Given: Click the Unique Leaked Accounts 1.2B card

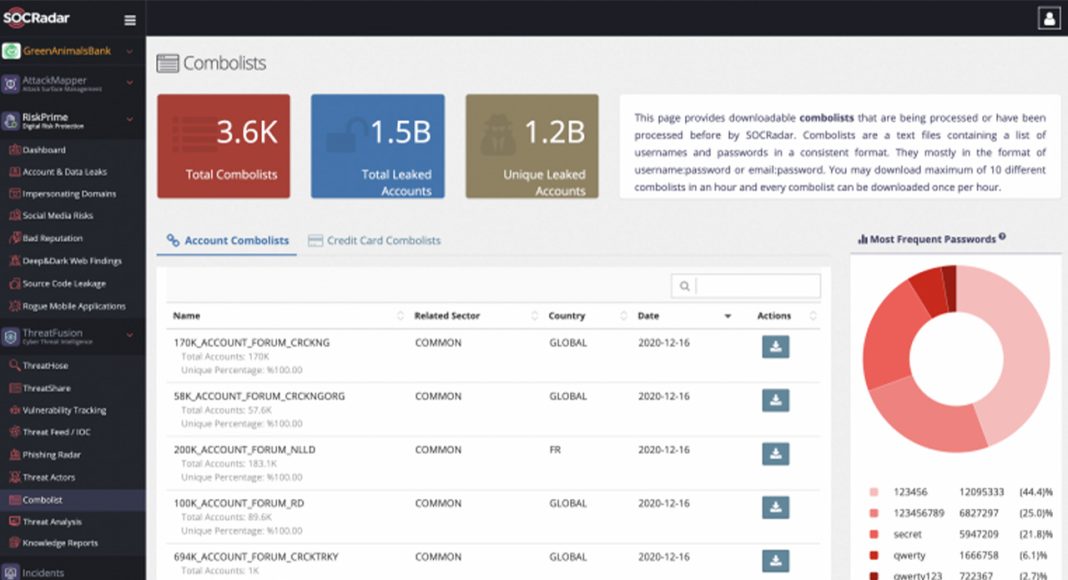Looking at the screenshot, I should coord(532,146).
